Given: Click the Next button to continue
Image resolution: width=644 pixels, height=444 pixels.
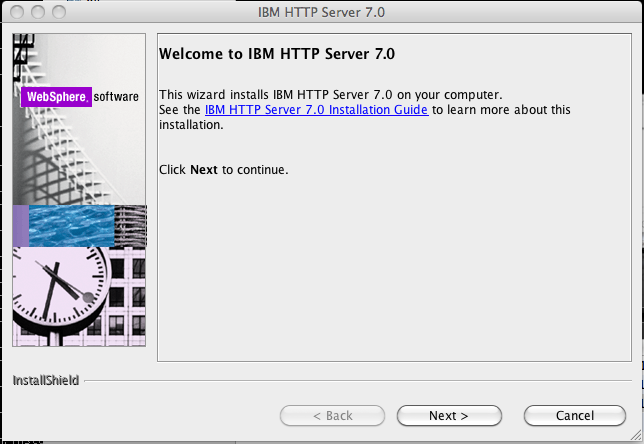Looking at the screenshot, I should (449, 415).
